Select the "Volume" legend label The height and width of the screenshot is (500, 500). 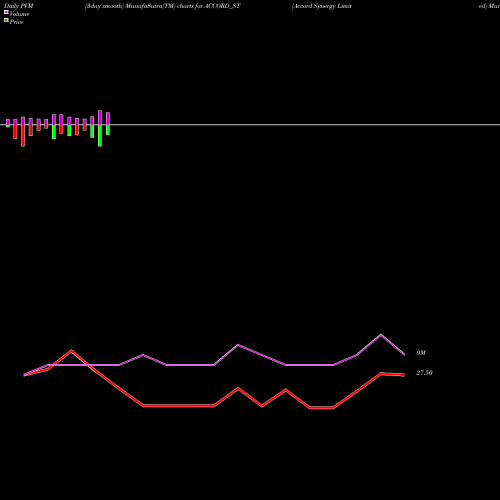(x=19, y=14)
